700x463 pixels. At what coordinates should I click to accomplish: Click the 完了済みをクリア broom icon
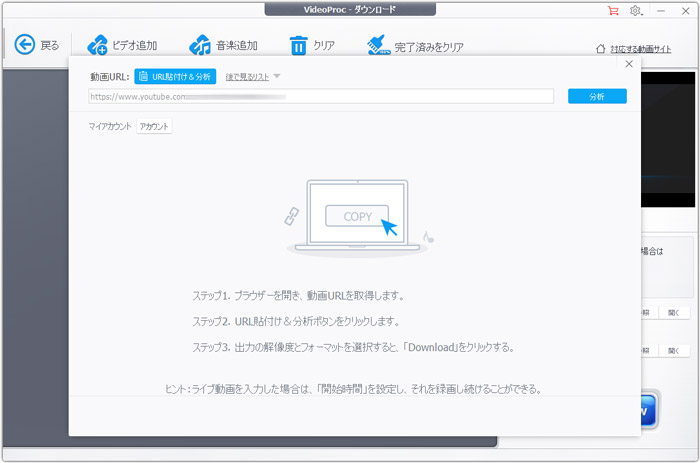click(x=378, y=45)
